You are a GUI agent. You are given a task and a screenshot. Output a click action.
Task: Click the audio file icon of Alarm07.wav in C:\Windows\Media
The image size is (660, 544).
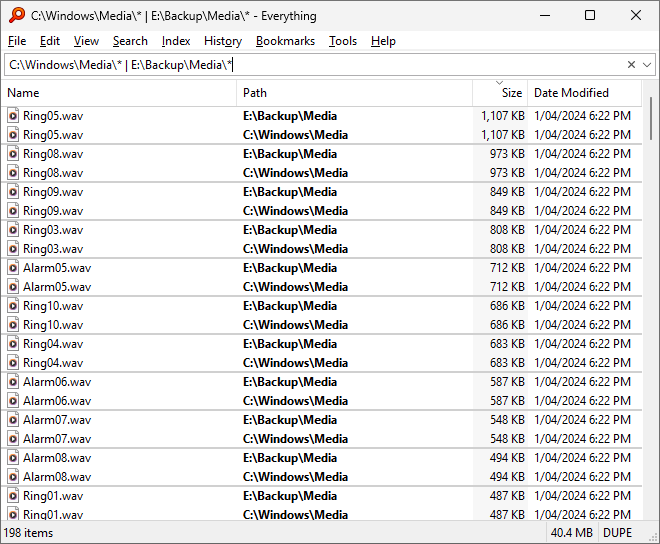(13, 439)
